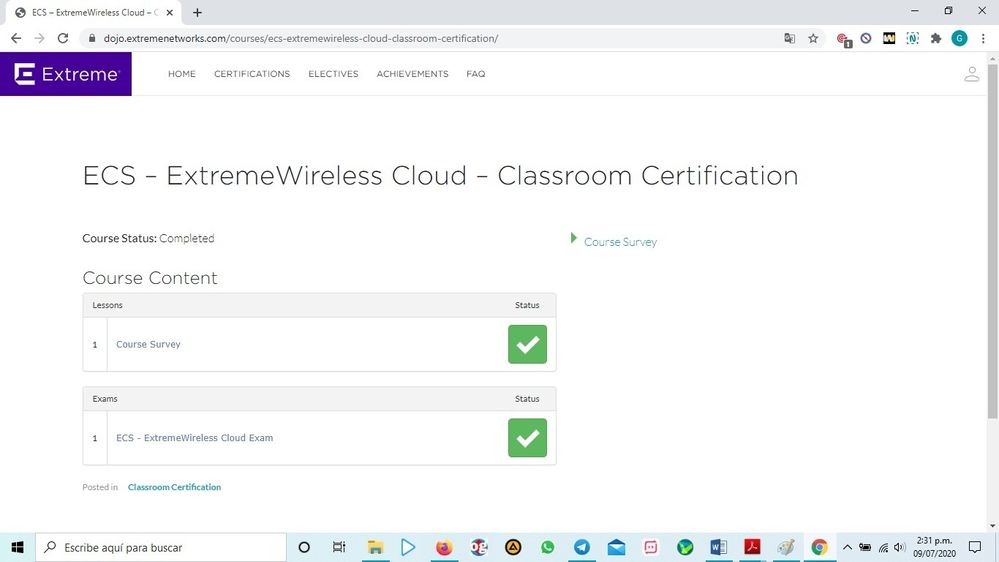Open File Explorer from the taskbar
The image size is (999, 562).
click(375, 547)
